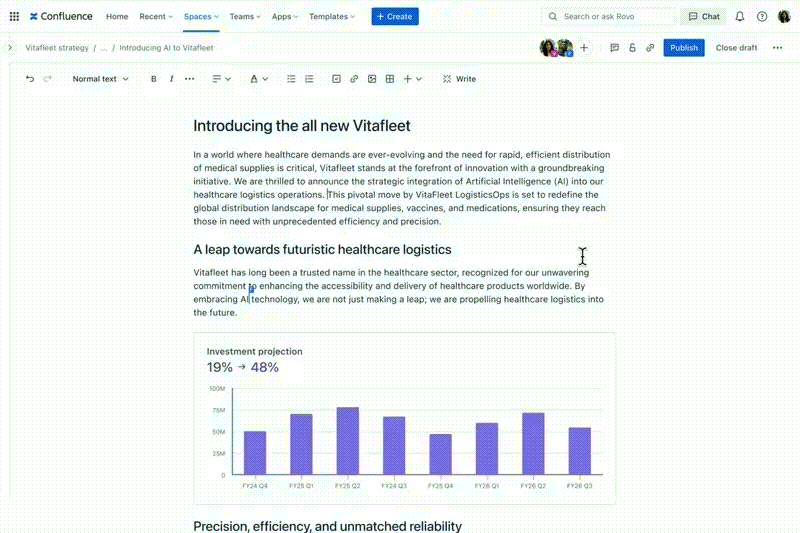Open the page restrictions lock icon
The image size is (800, 533).
[x=632, y=48]
